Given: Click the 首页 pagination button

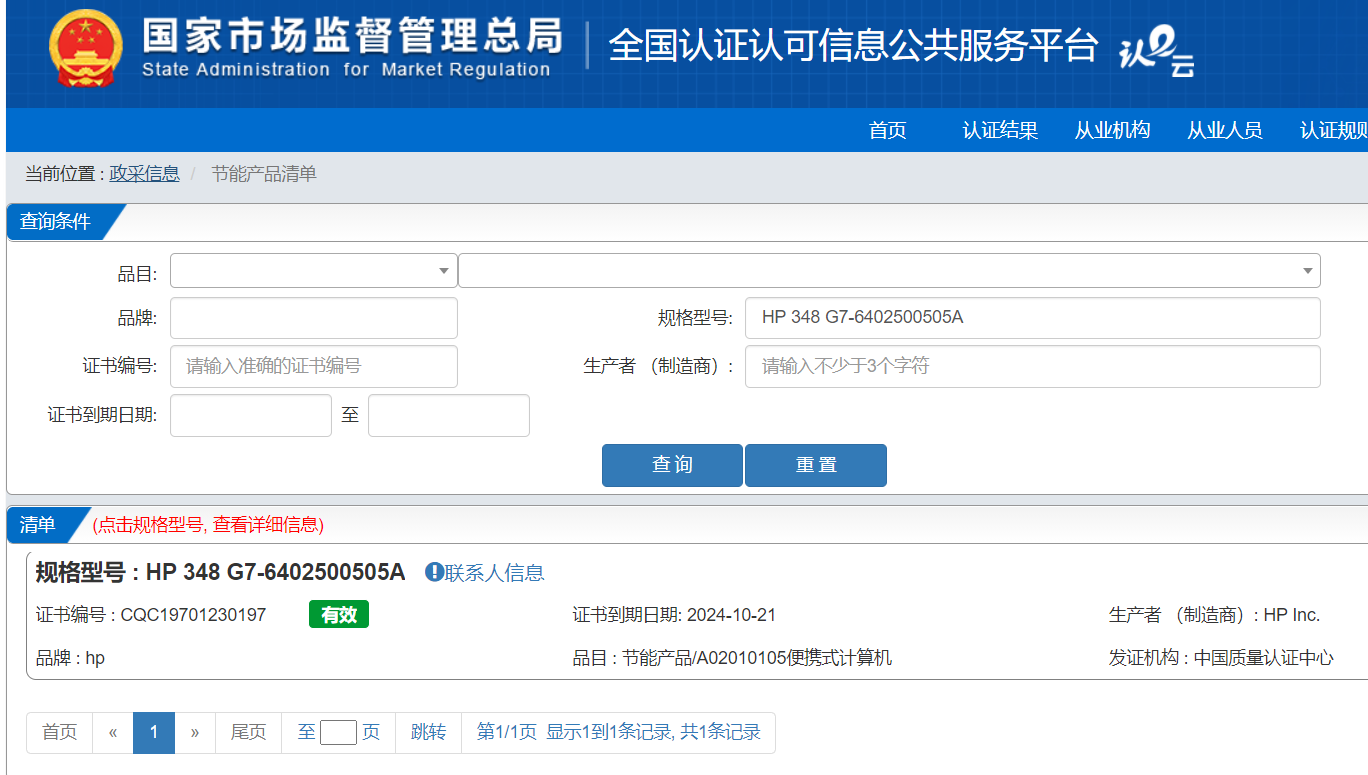Looking at the screenshot, I should click(60, 732).
